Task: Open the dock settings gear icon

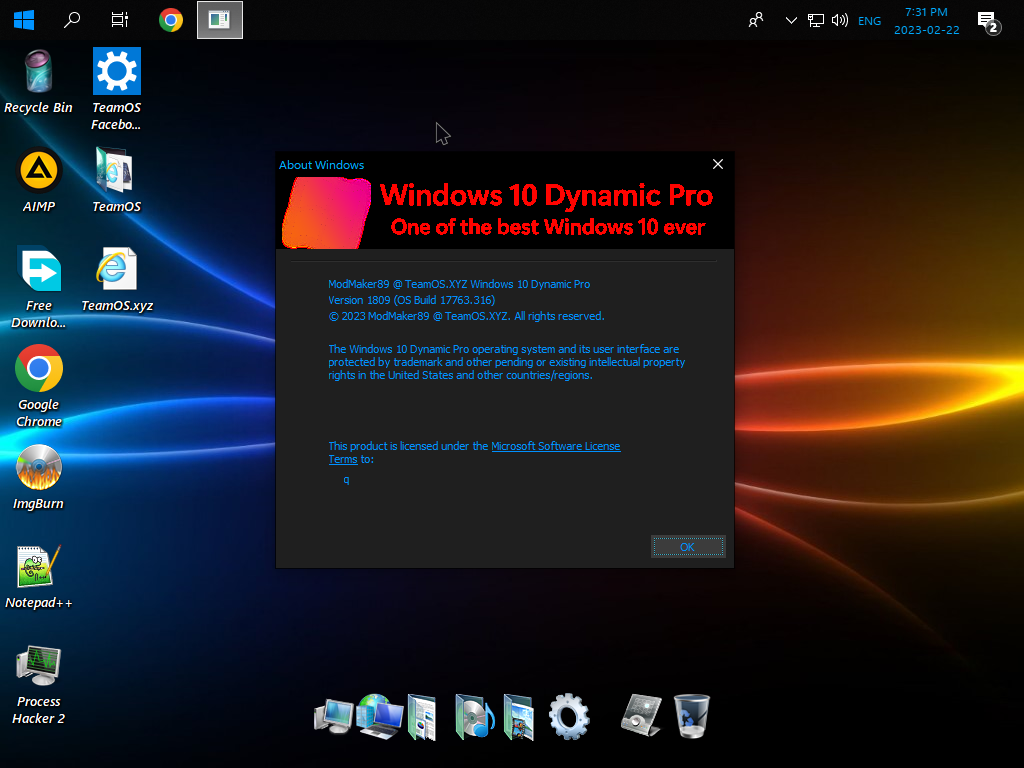Action: 569,716
